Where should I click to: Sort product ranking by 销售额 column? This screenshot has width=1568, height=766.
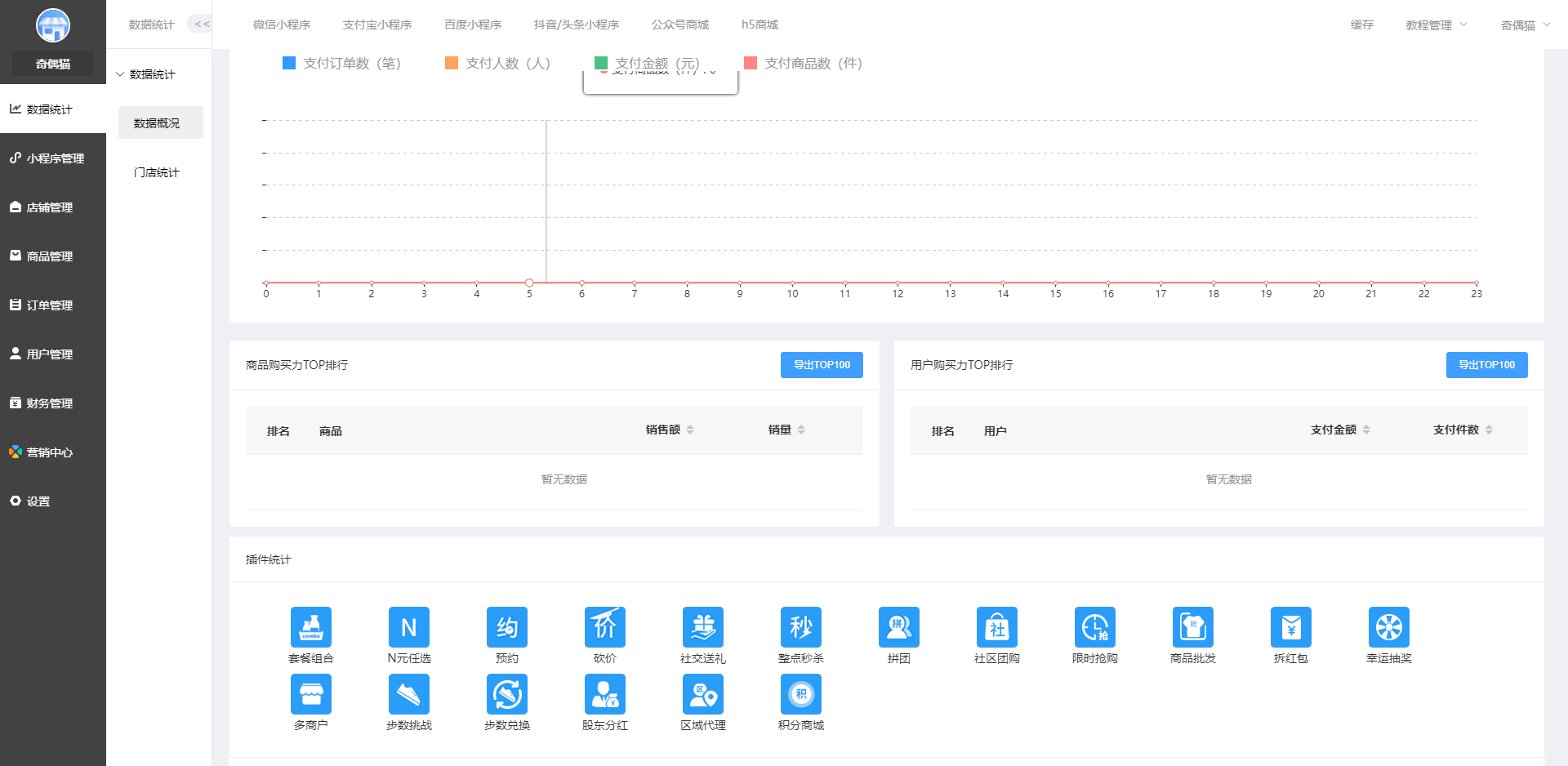670,430
